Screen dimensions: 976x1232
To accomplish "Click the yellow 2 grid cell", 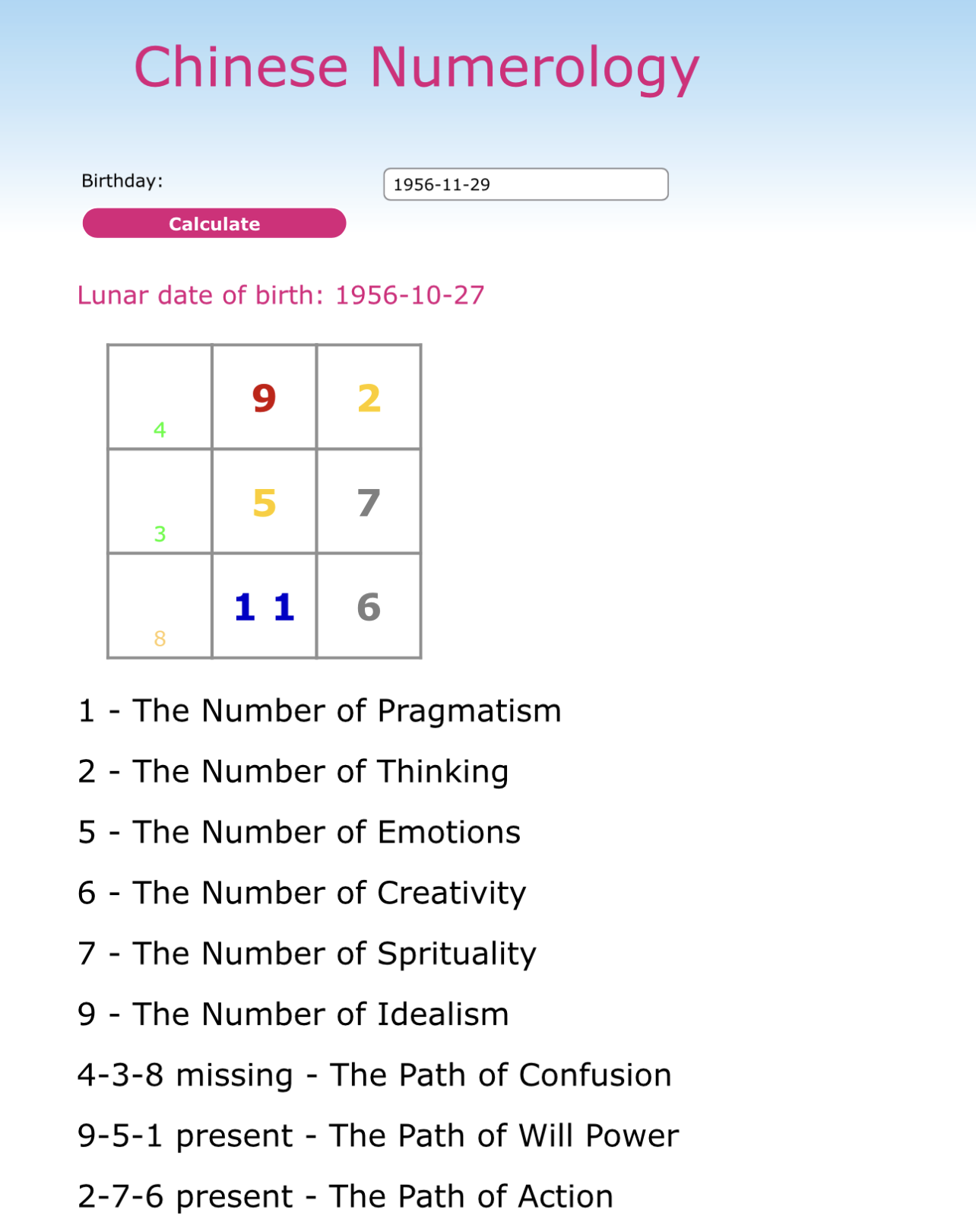I will (x=369, y=397).
